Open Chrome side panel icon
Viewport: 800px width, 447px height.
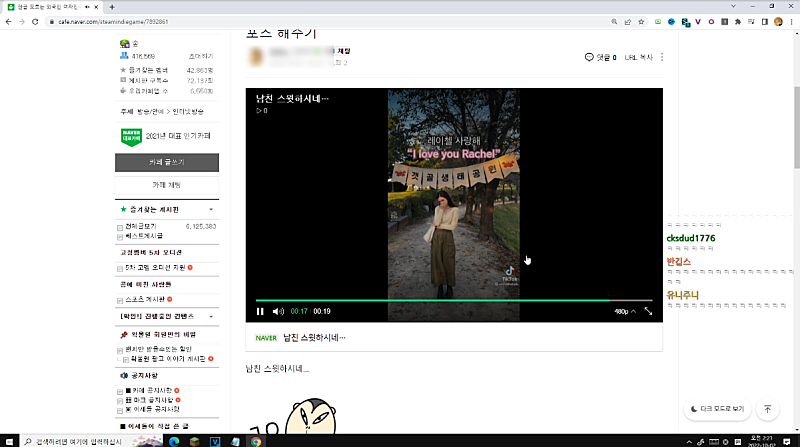(764, 22)
